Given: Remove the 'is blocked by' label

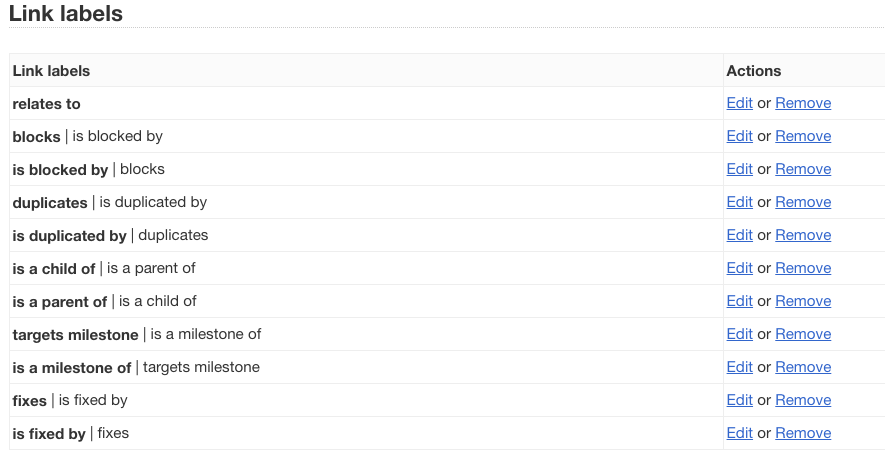Looking at the screenshot, I should pyautogui.click(x=803, y=169).
